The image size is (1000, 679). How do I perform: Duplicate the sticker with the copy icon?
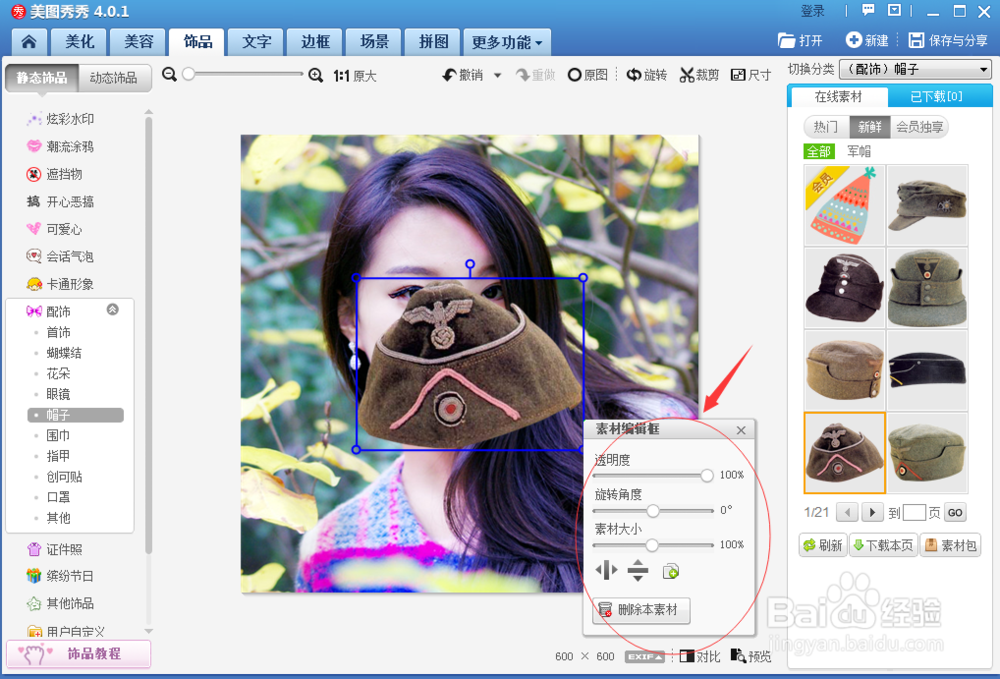[670, 571]
